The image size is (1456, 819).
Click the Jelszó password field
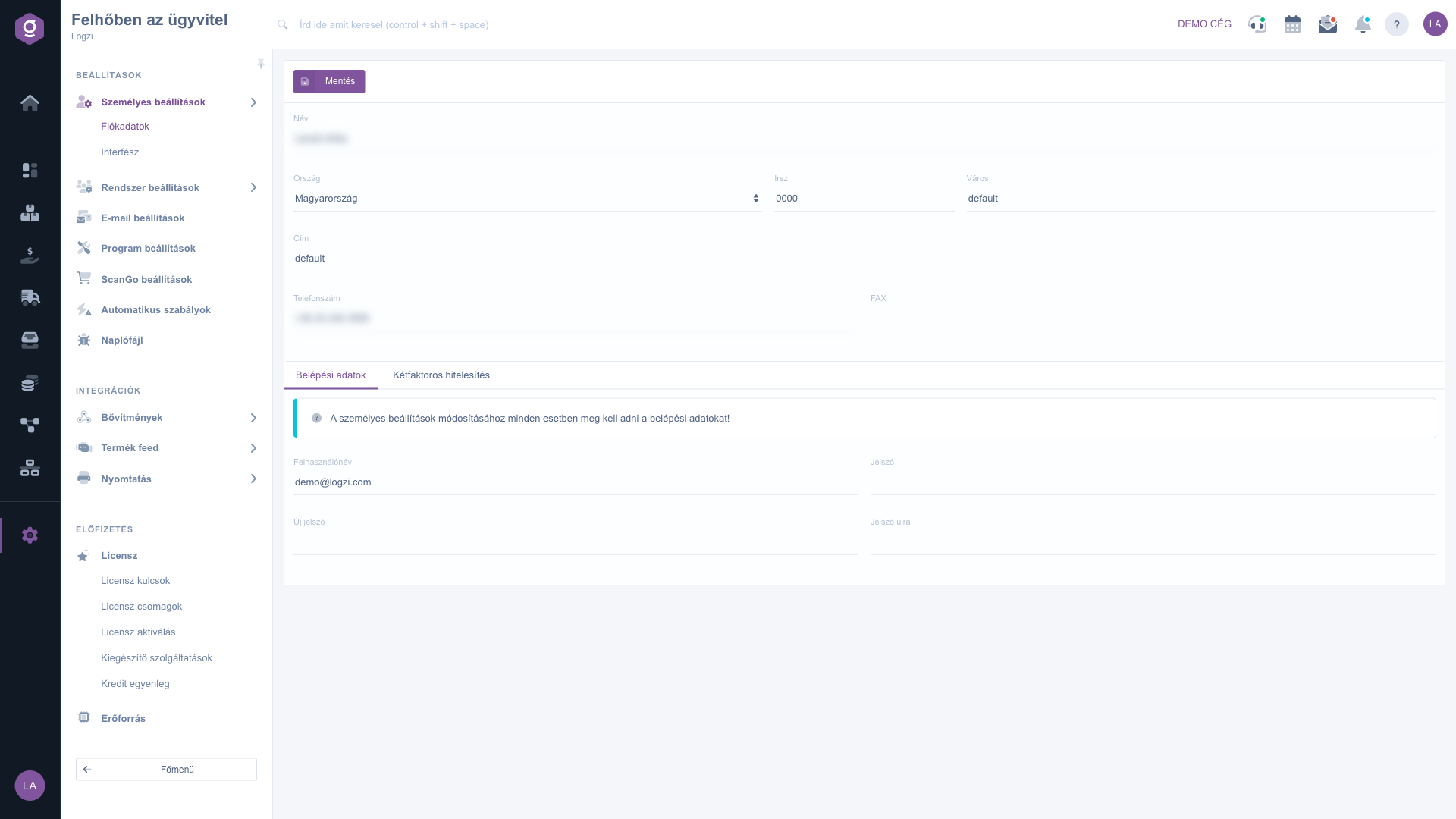point(1153,482)
